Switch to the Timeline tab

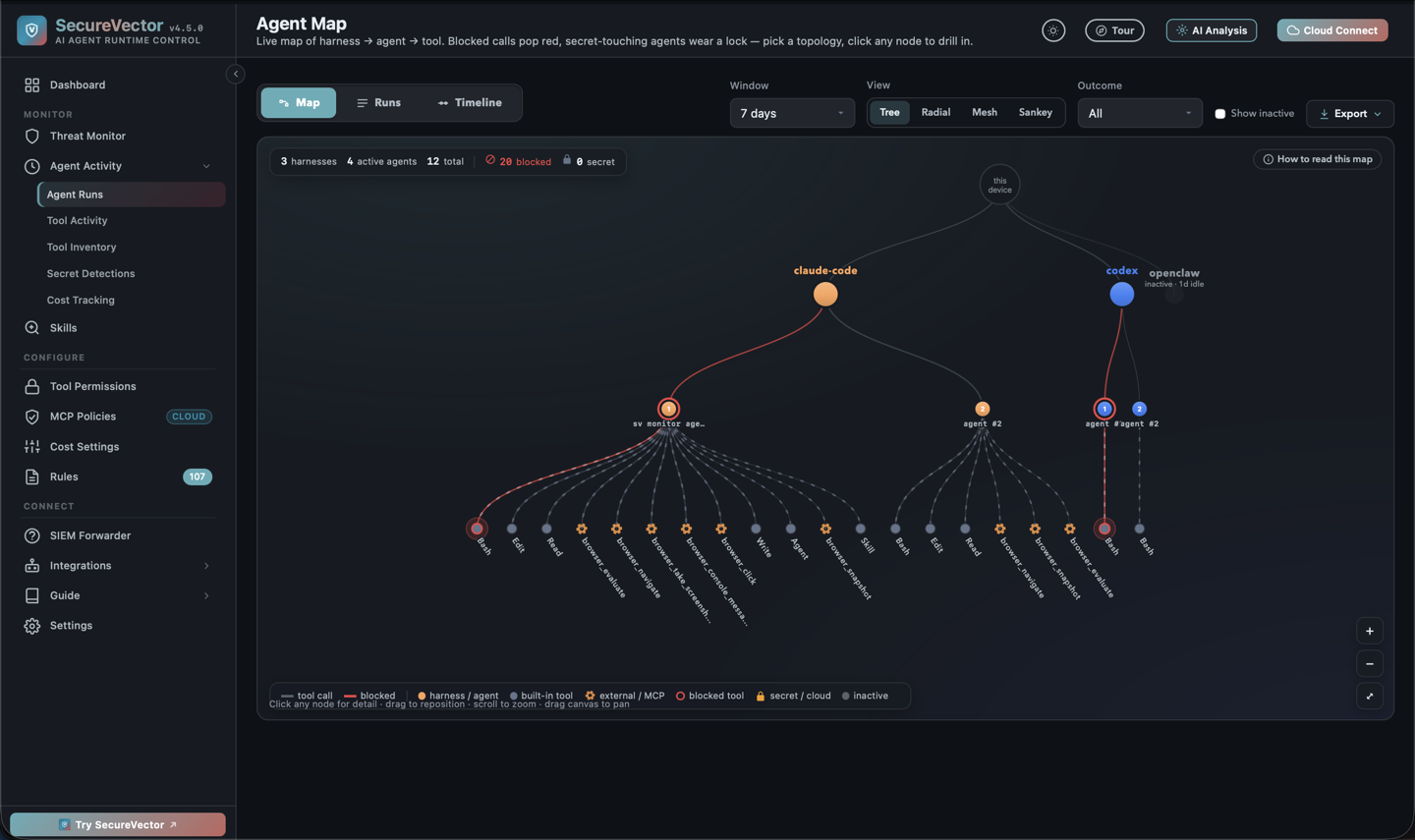470,103
